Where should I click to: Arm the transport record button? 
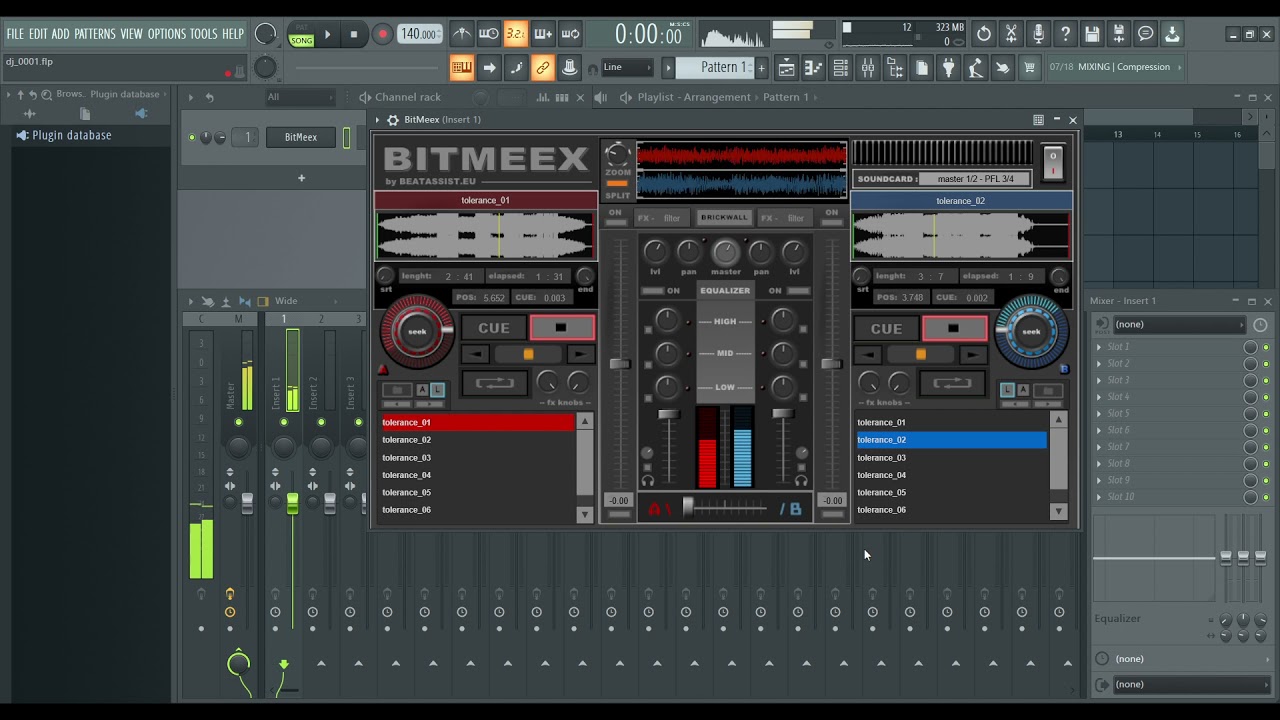pyautogui.click(x=382, y=34)
